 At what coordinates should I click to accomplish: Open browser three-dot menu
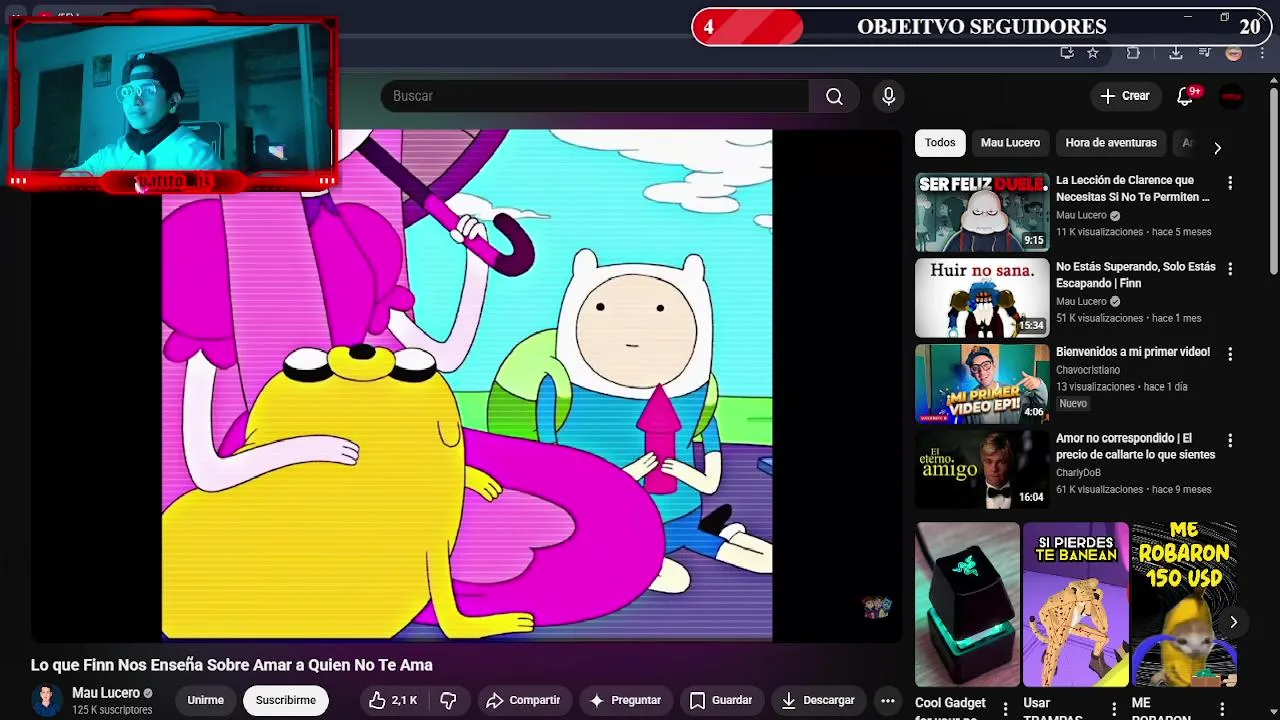(1262, 53)
